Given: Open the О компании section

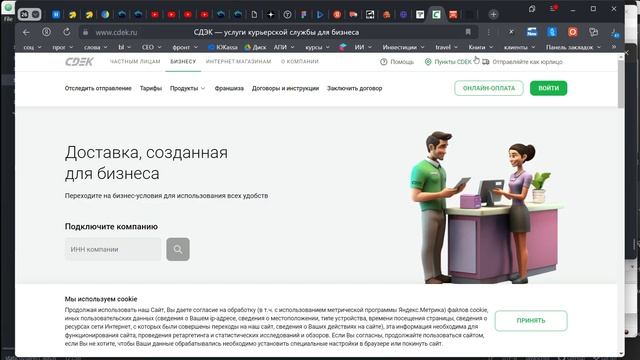Looking at the screenshot, I should coord(300,62).
